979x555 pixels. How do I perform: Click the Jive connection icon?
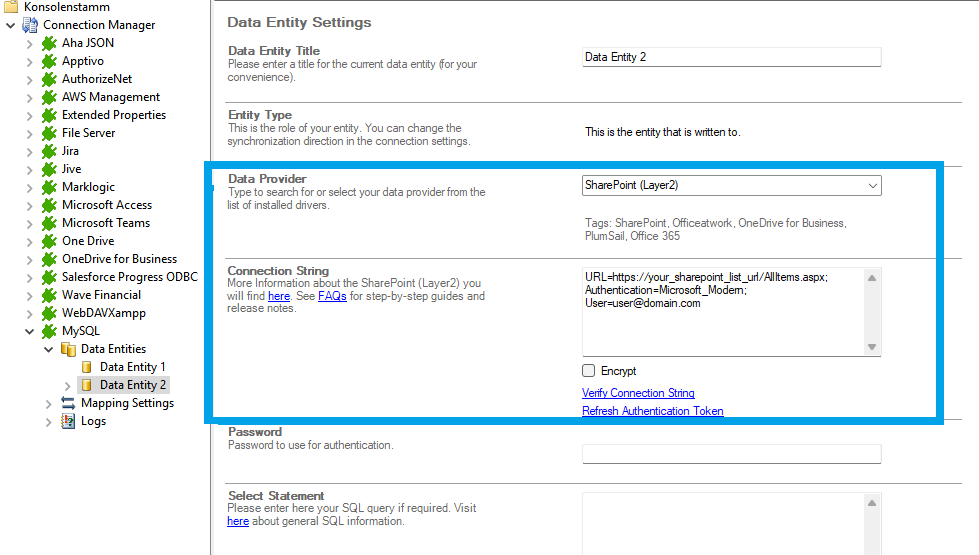tap(49, 169)
